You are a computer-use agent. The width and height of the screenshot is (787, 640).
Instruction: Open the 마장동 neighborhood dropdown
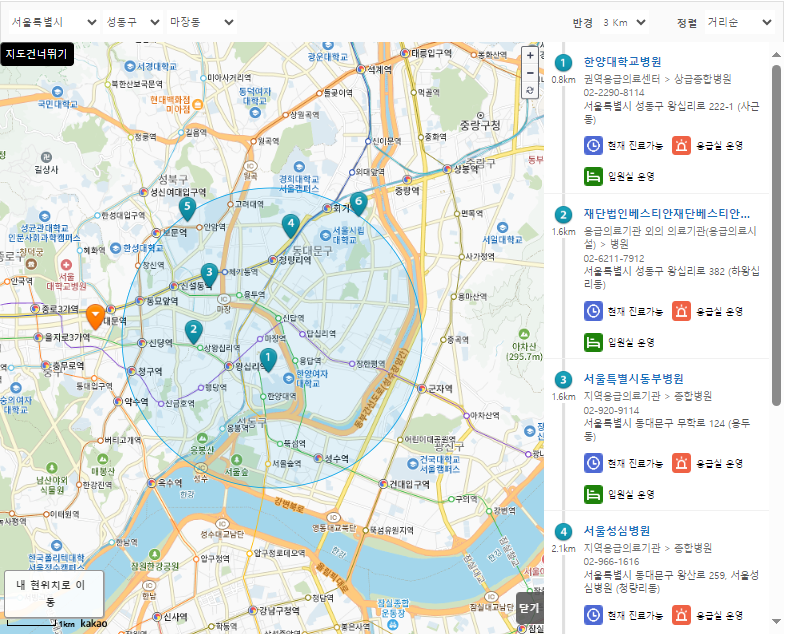[201, 22]
